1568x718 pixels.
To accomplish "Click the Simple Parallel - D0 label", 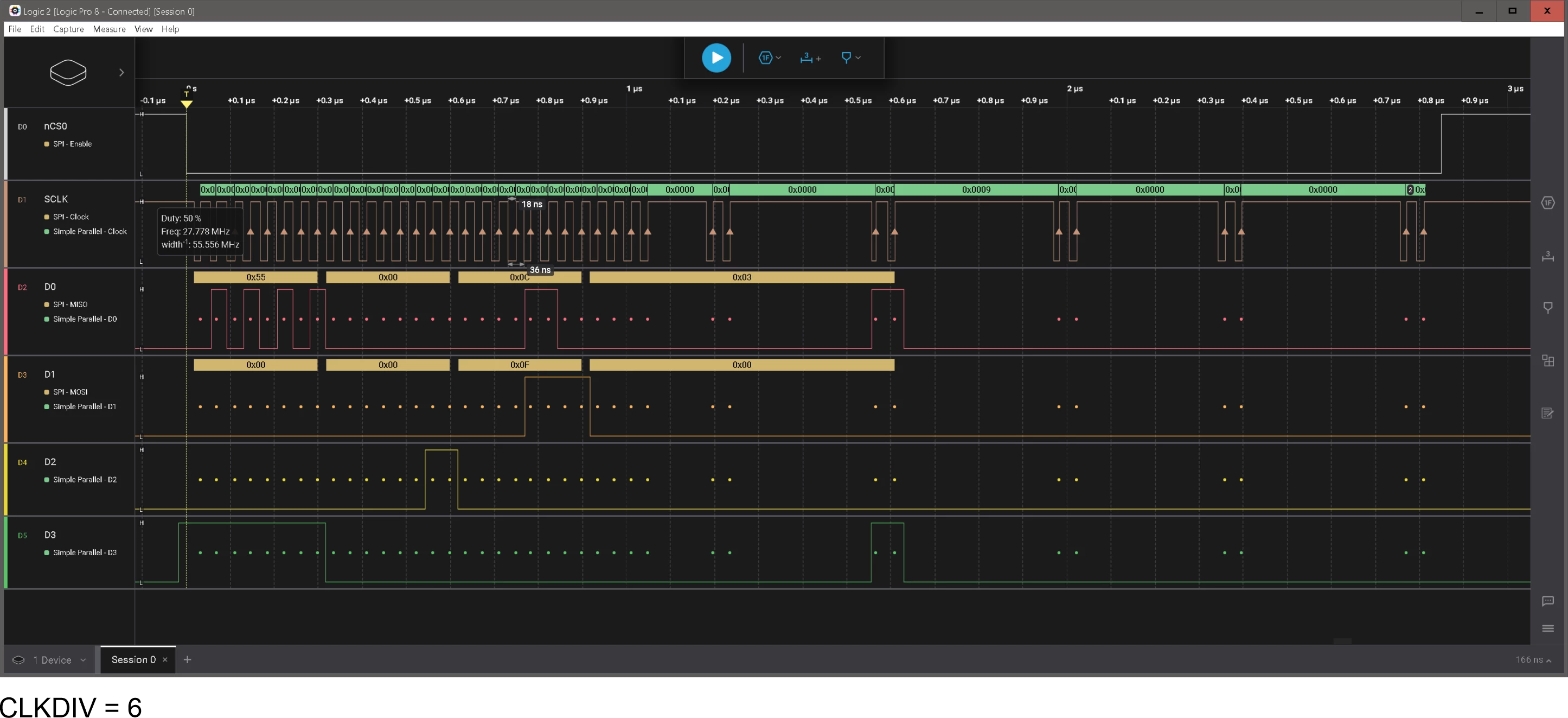I will (x=85, y=320).
